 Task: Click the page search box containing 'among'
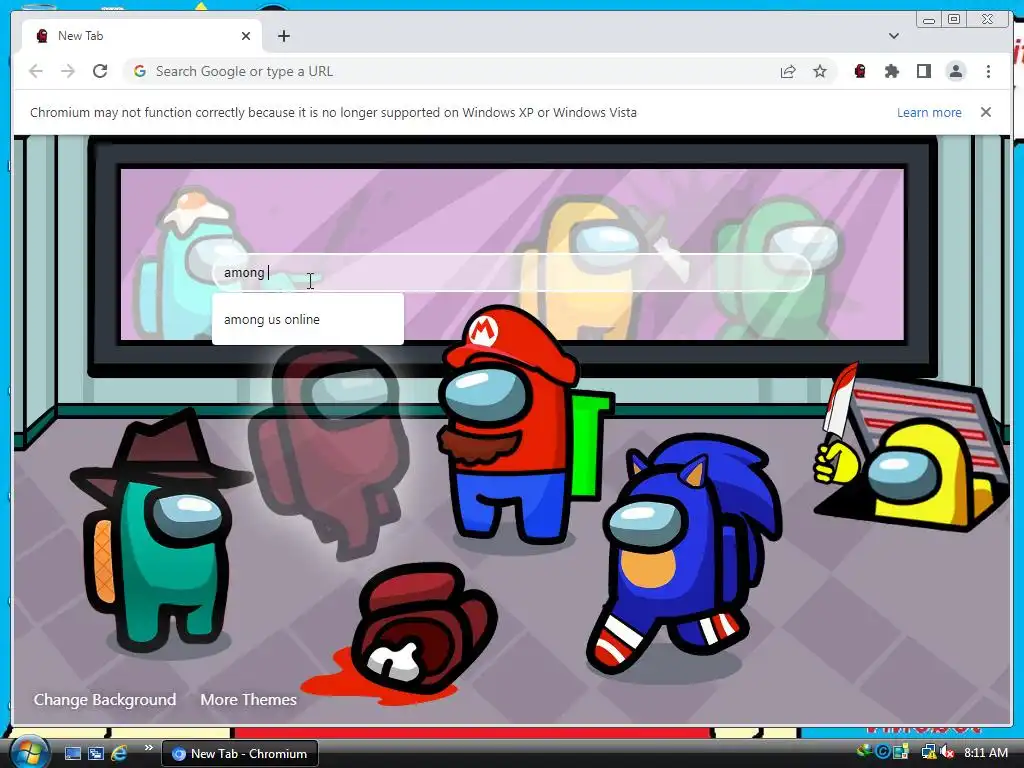pyautogui.click(x=511, y=272)
